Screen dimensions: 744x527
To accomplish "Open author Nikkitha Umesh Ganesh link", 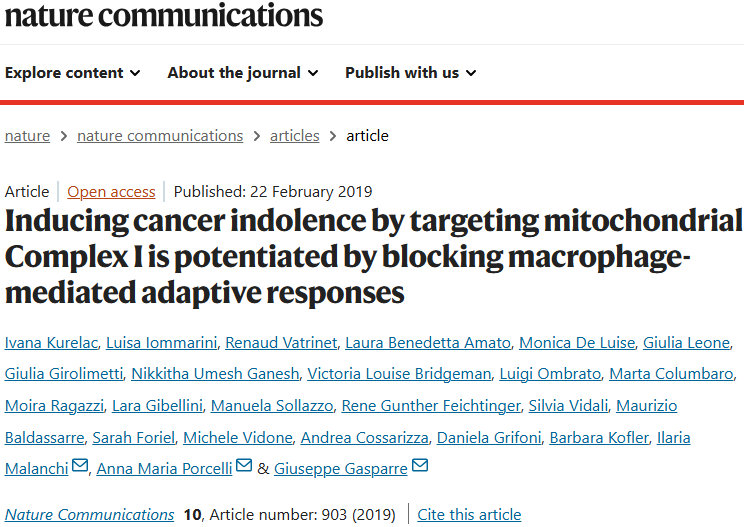I will point(215,374).
